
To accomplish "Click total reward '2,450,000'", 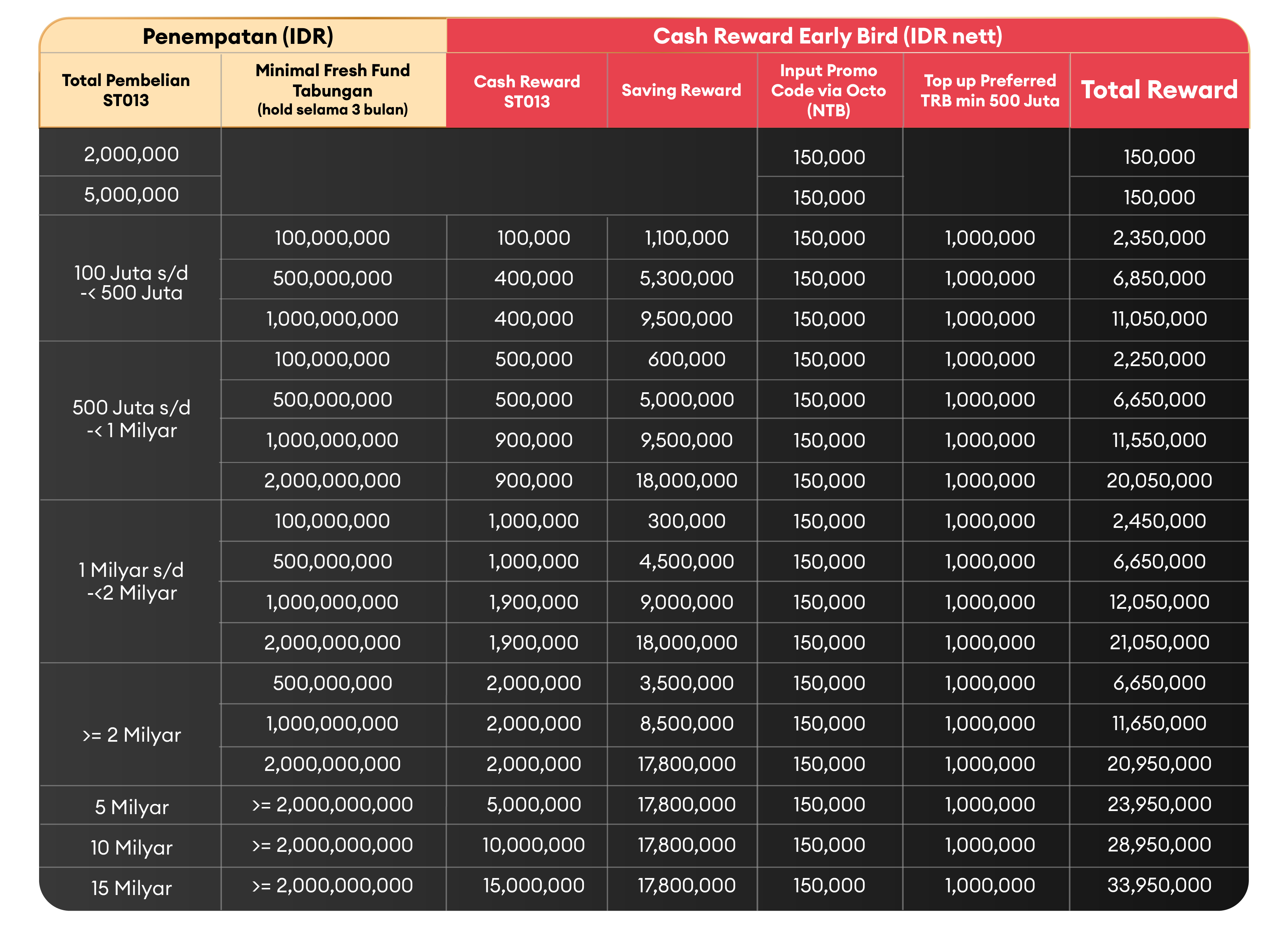I will pos(1159,521).
